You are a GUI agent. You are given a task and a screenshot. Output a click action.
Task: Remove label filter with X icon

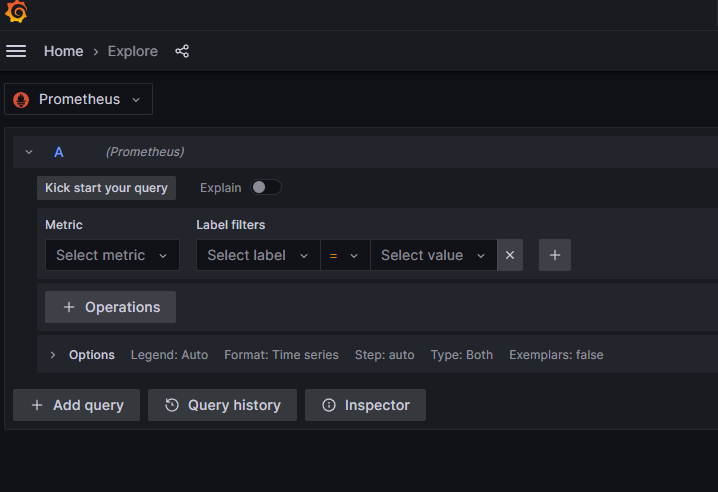(510, 255)
